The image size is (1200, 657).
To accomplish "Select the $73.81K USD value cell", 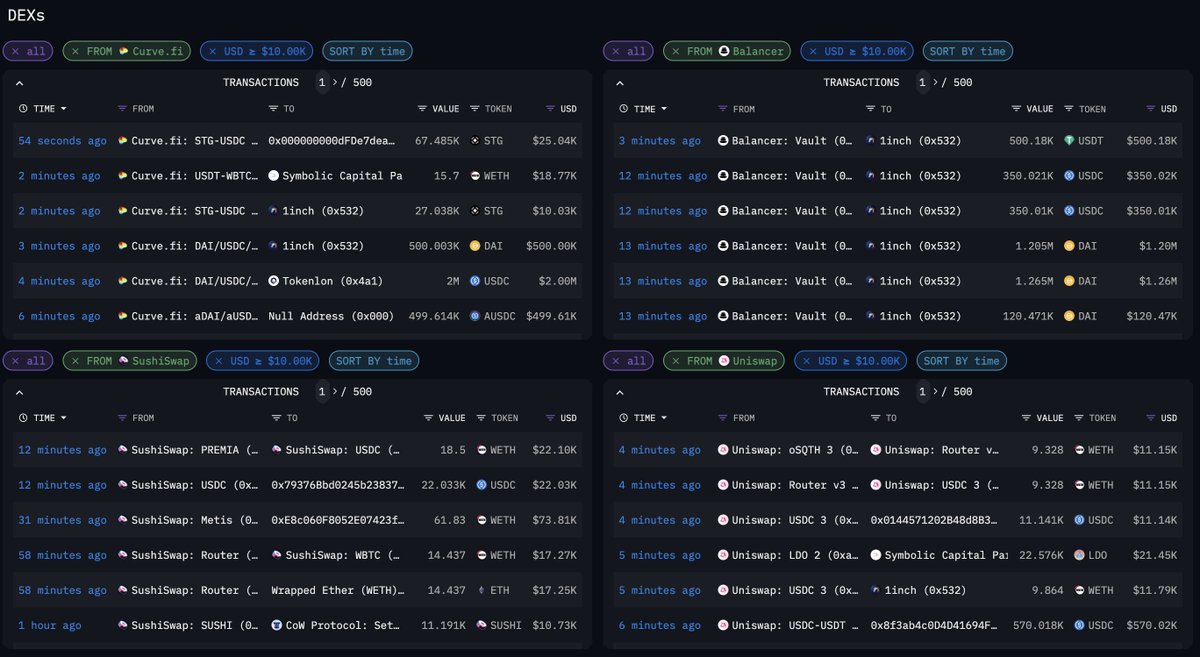I will coord(554,520).
